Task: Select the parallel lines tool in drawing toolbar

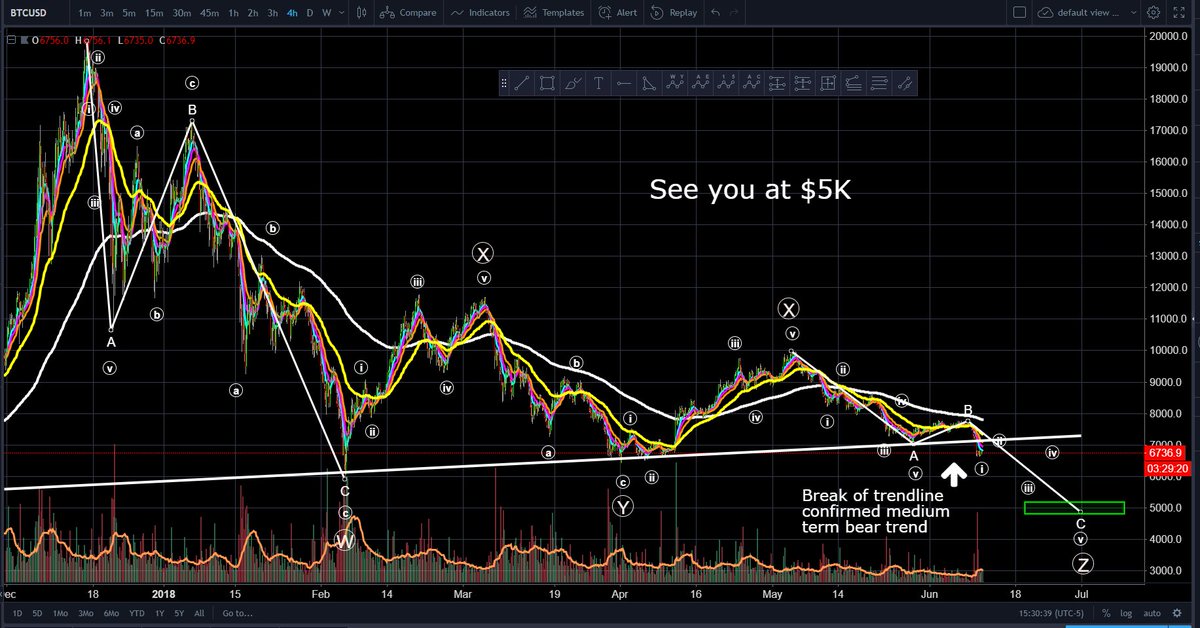Action: point(879,84)
